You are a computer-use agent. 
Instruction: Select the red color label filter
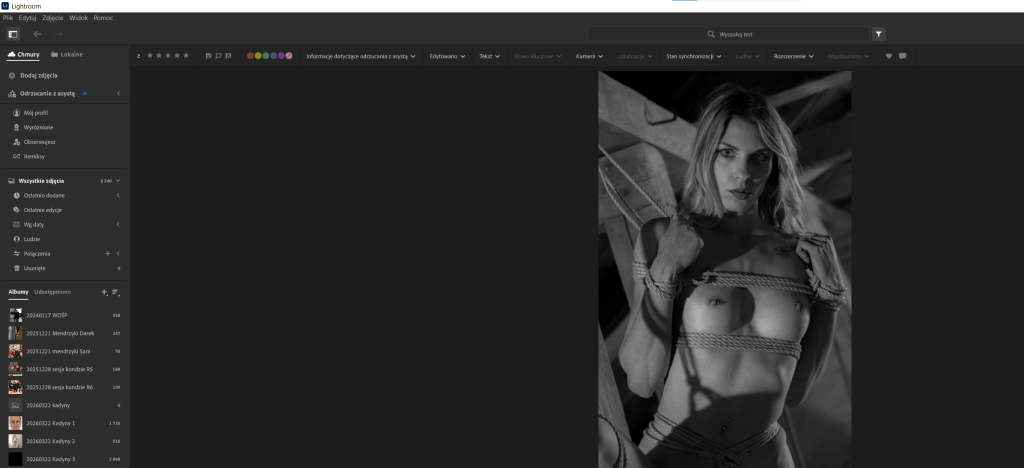(x=250, y=56)
